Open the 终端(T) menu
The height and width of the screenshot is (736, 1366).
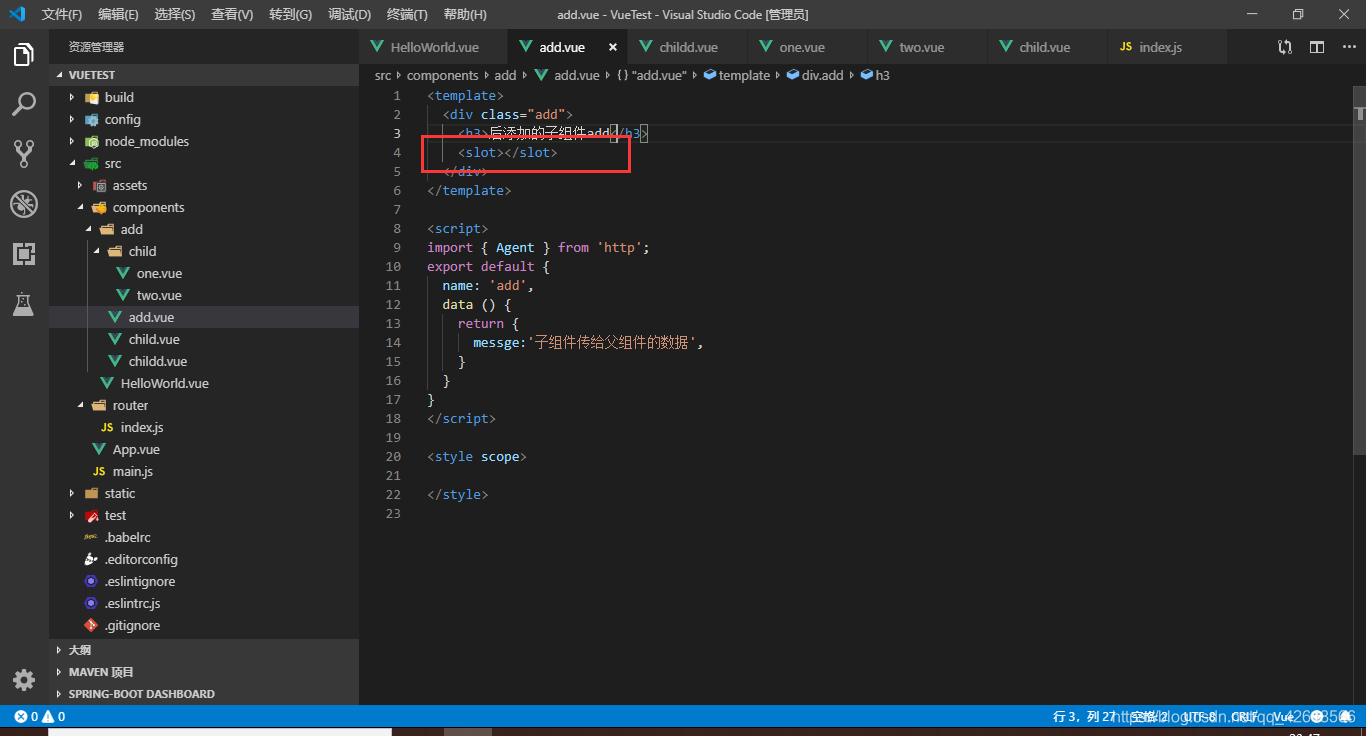pyautogui.click(x=407, y=14)
